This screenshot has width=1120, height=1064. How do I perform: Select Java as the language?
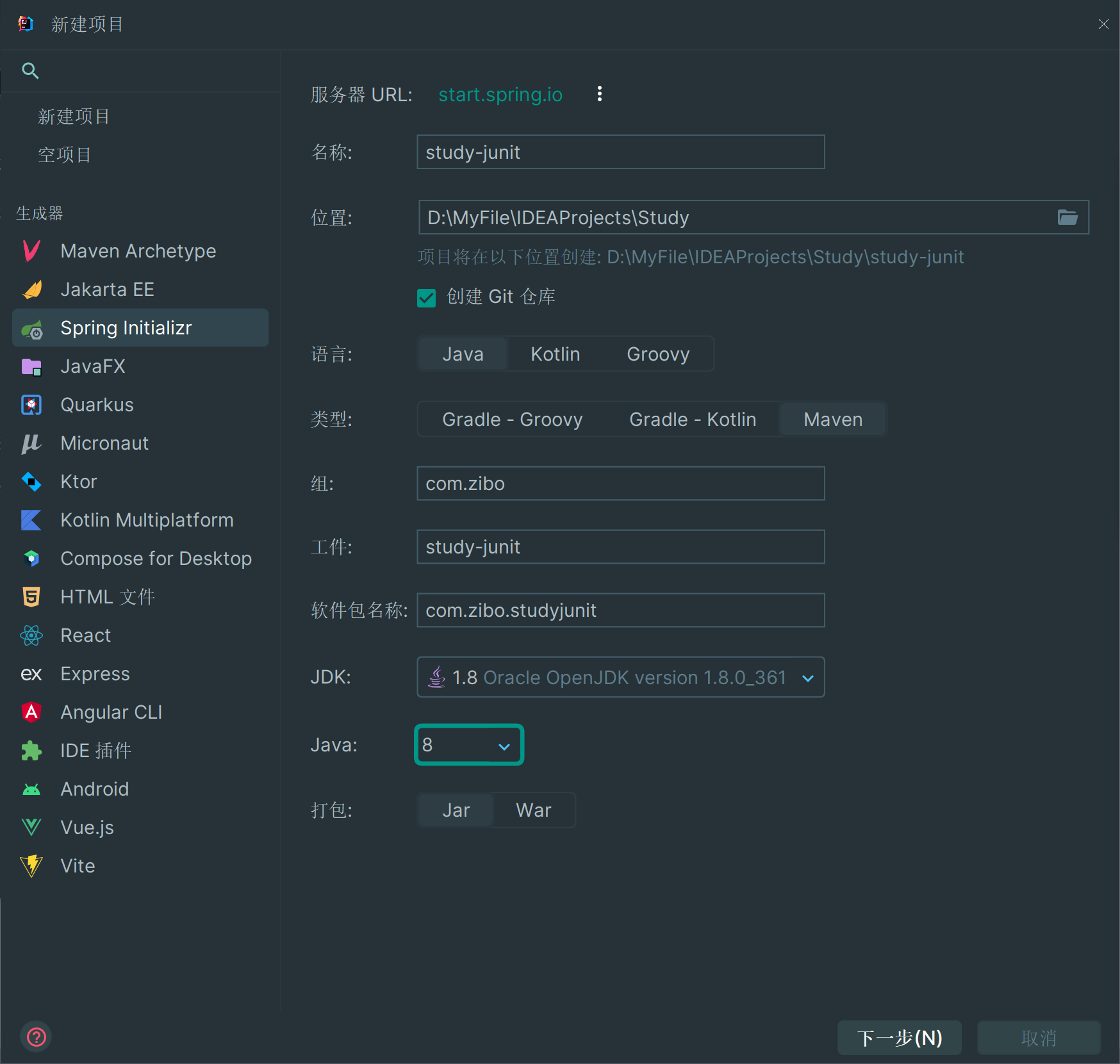click(x=463, y=354)
